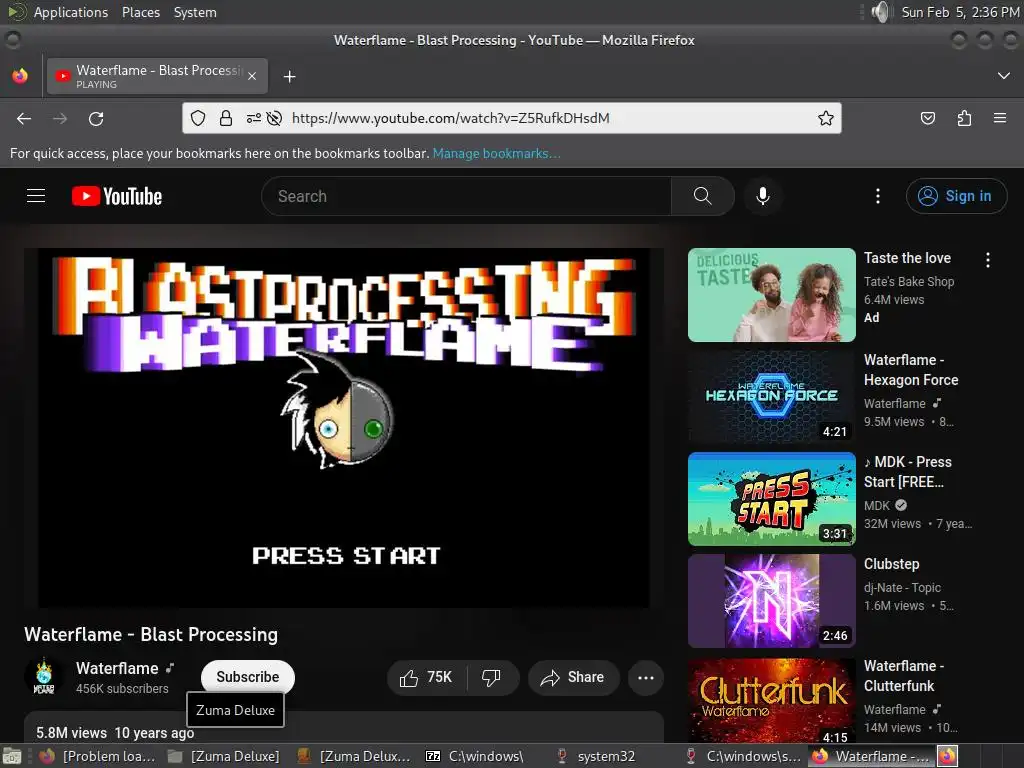Viewport: 1024px width, 768px height.
Task: Open Clubstep video title
Action: (x=891, y=564)
